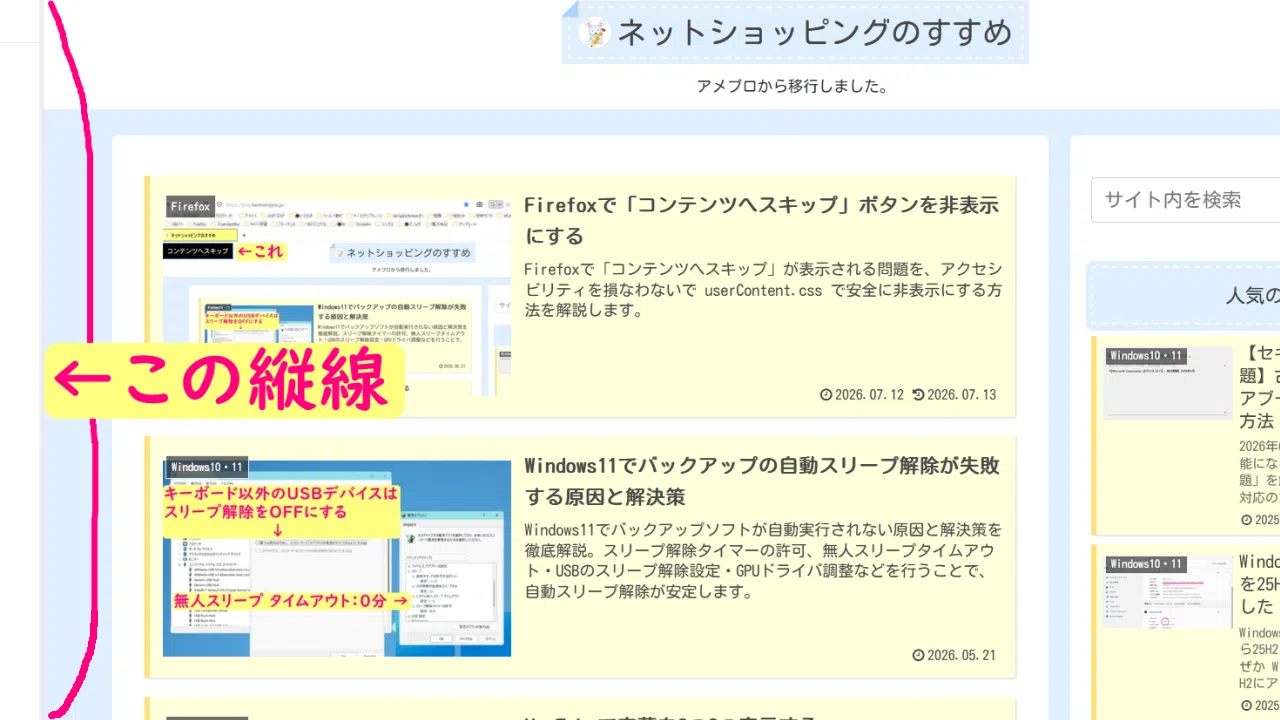Click the Windows11 backup article description snippet
Image resolution: width=1280 pixels, height=720 pixels.
click(x=763, y=560)
